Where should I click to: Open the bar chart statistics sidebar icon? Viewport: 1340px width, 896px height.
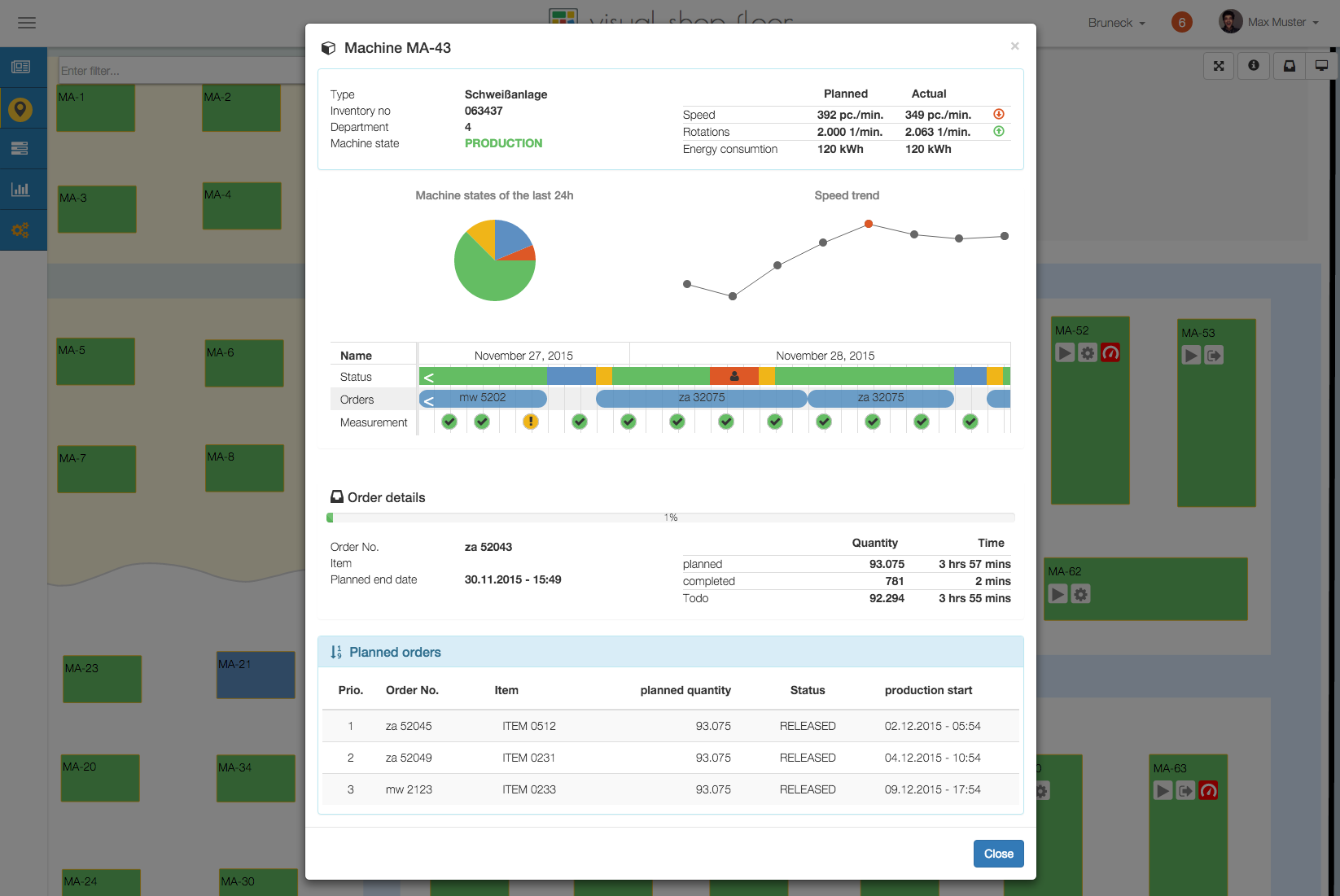point(20,189)
